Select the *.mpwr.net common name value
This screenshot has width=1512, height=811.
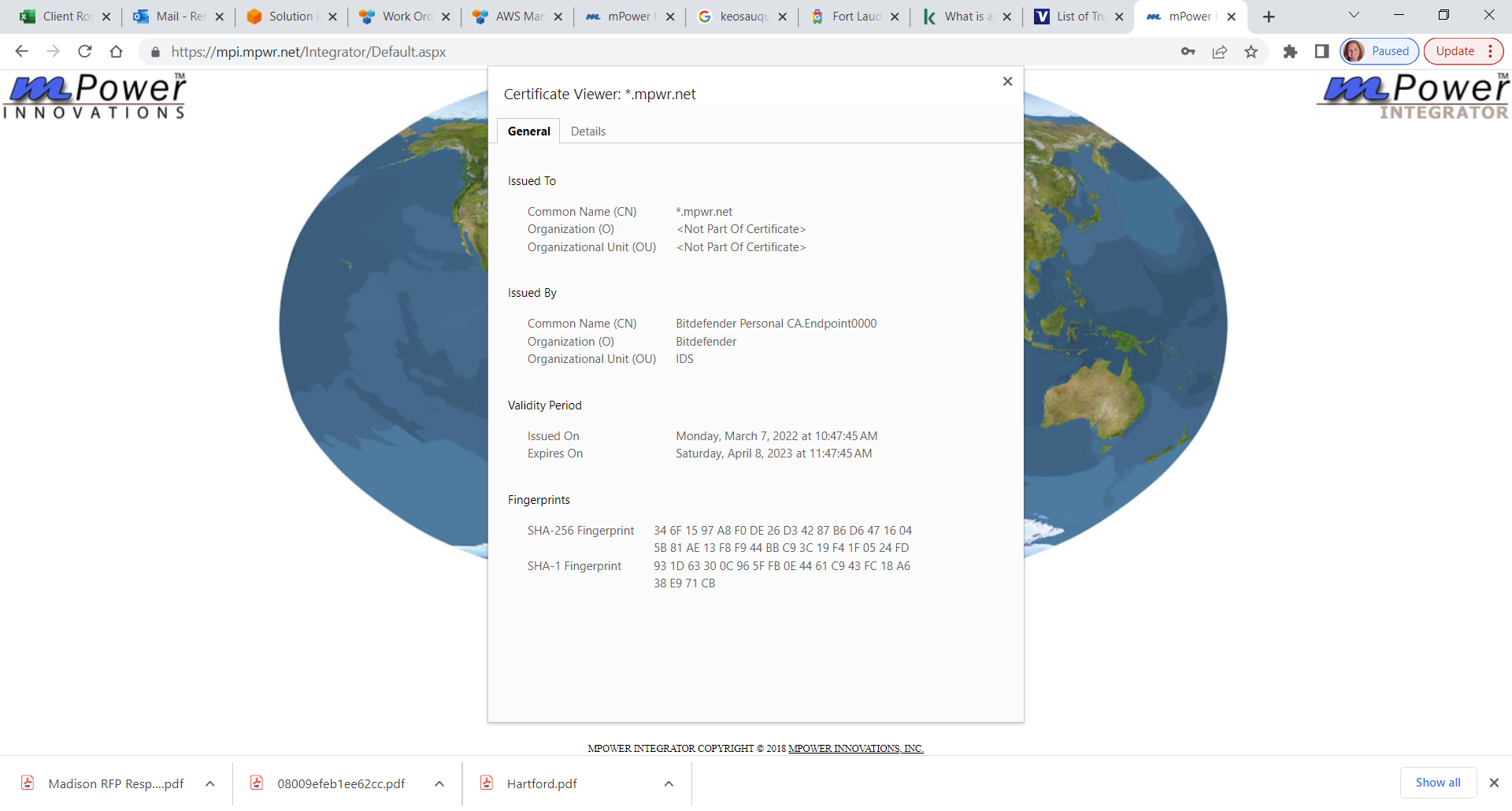tap(704, 212)
